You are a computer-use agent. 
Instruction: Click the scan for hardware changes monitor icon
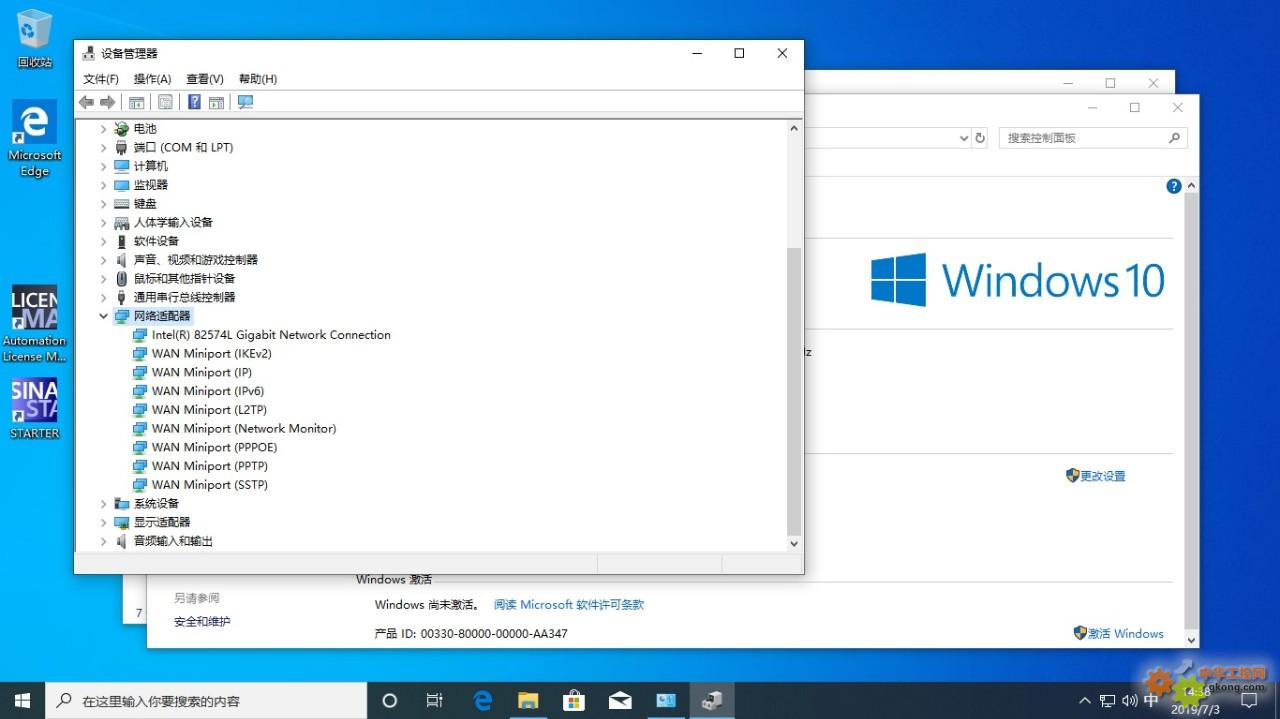click(x=245, y=102)
